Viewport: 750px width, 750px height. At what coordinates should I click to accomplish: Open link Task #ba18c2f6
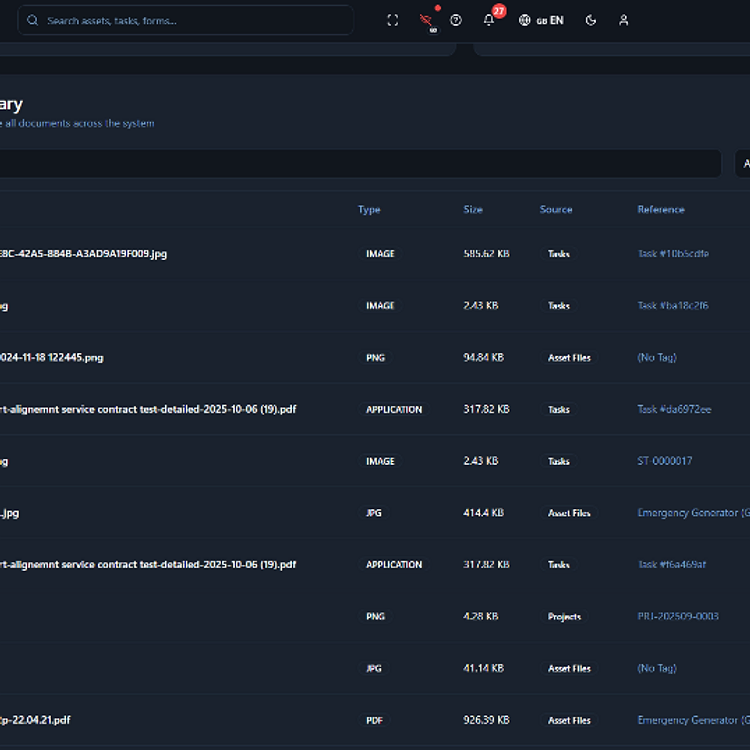(673, 306)
